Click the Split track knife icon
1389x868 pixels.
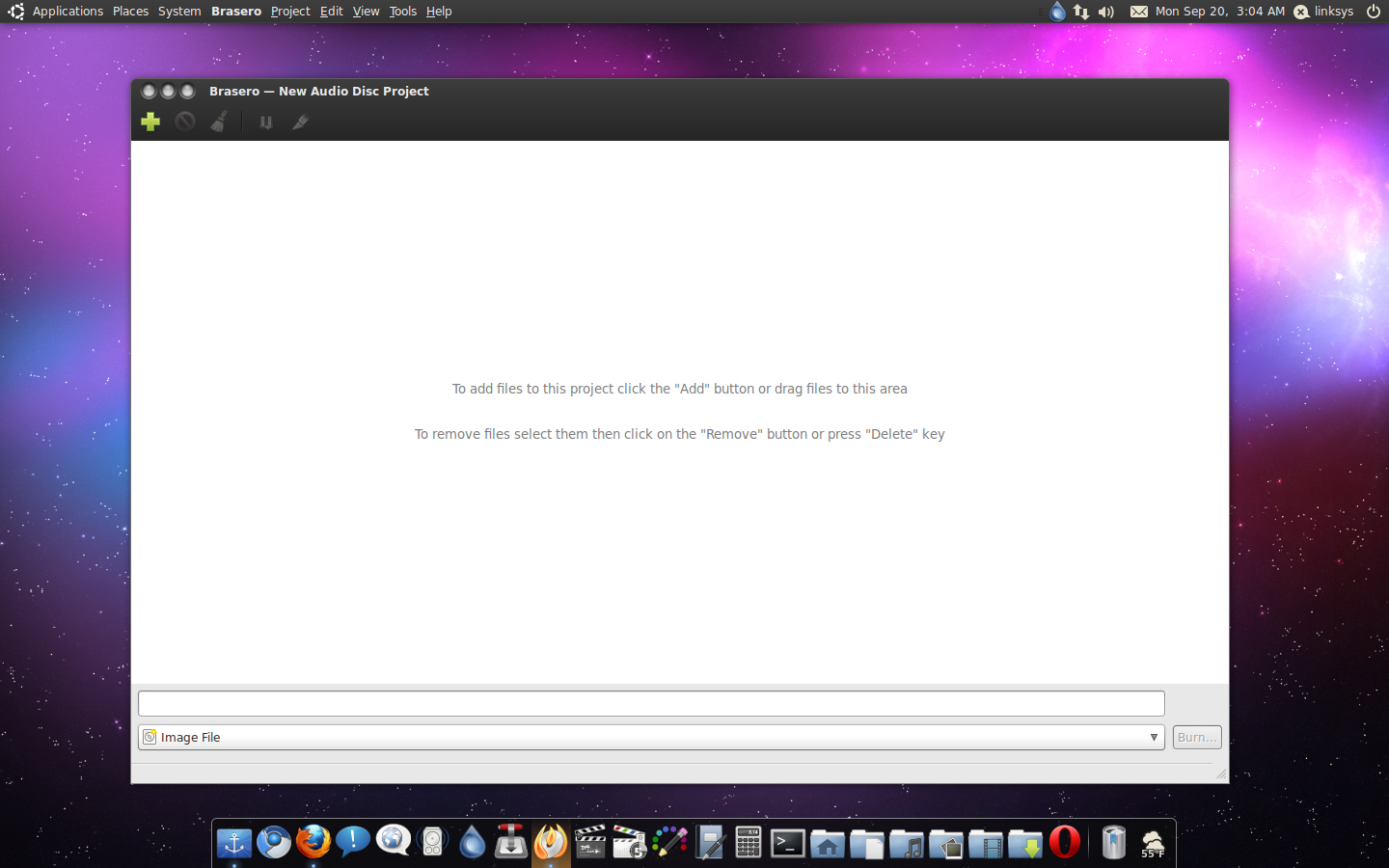tap(300, 122)
